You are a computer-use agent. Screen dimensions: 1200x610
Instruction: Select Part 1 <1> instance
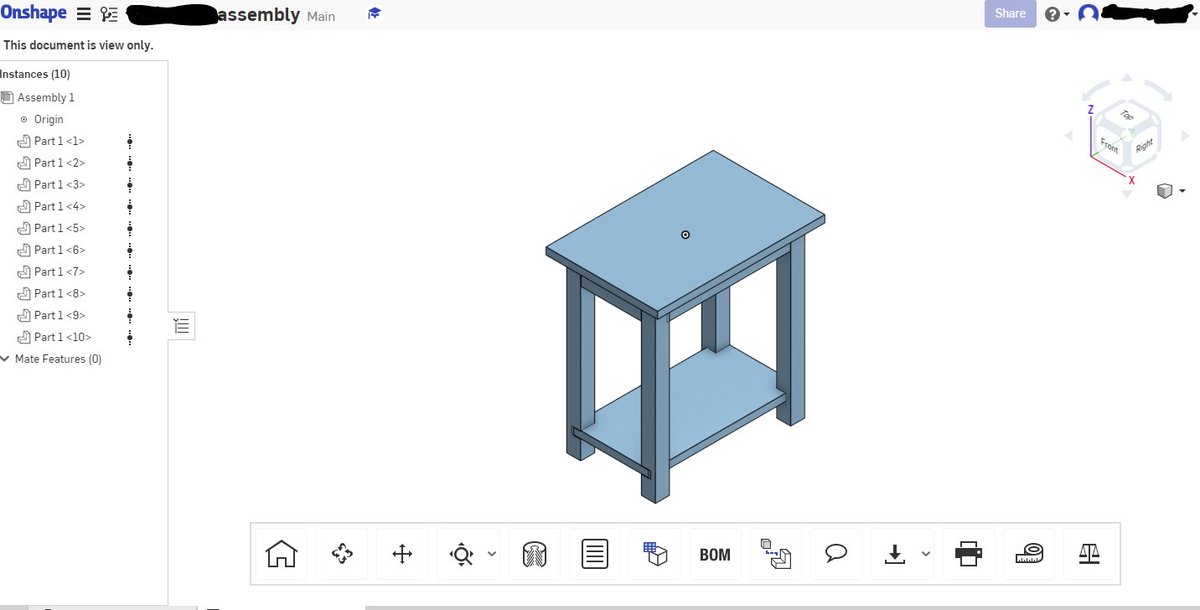(59, 141)
